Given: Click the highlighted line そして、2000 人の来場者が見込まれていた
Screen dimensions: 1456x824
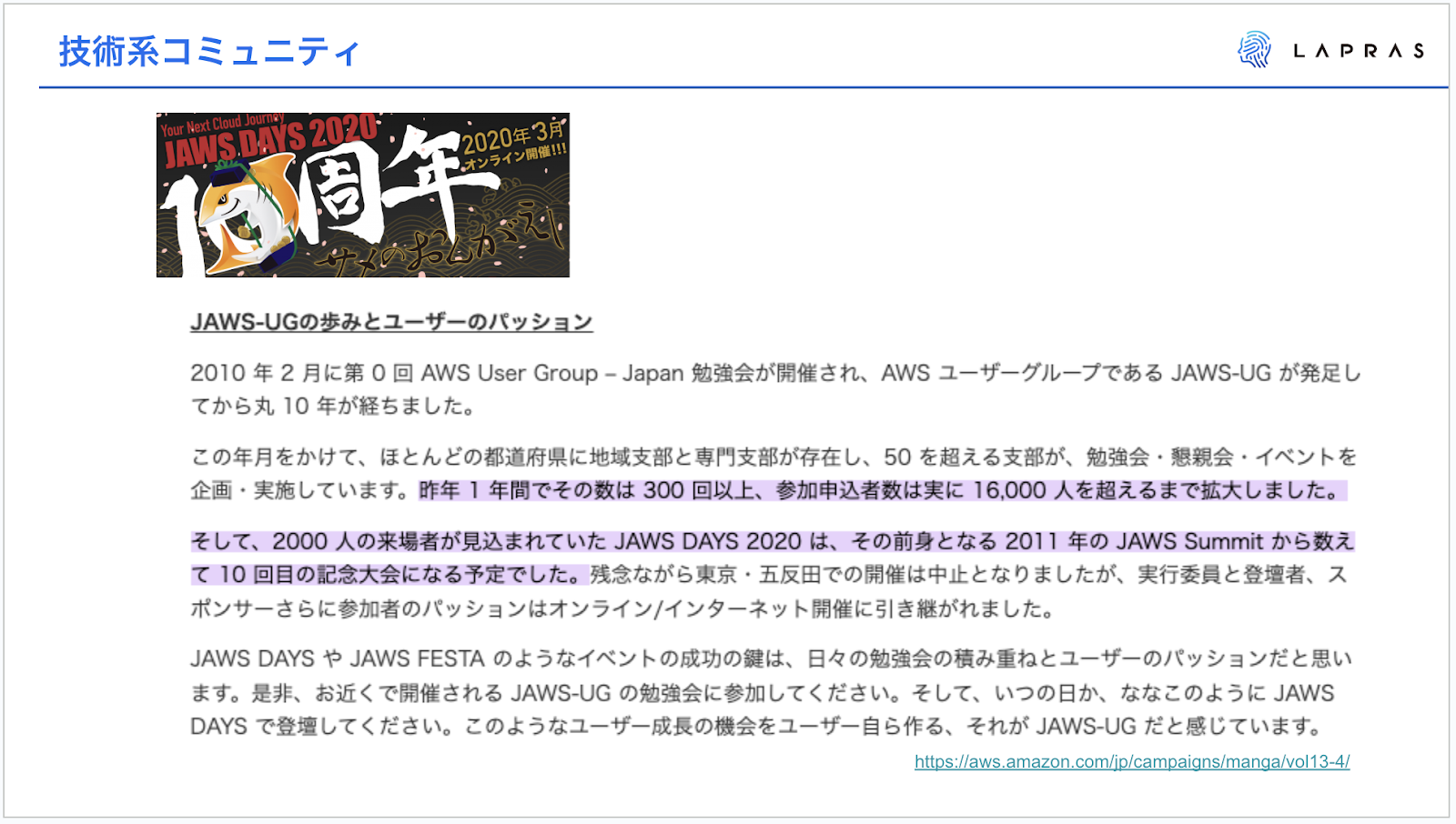Looking at the screenshot, I should 773,541.
